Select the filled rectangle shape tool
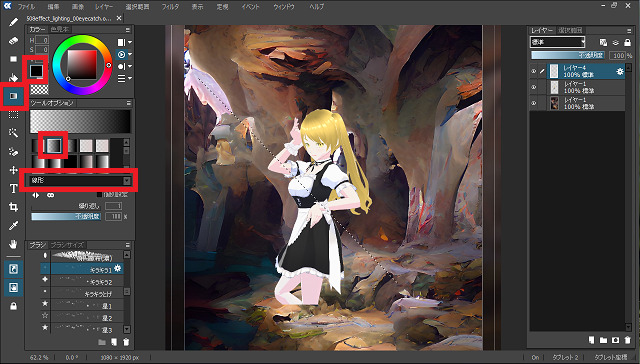Viewport: 640px width, 364px height. point(13,59)
